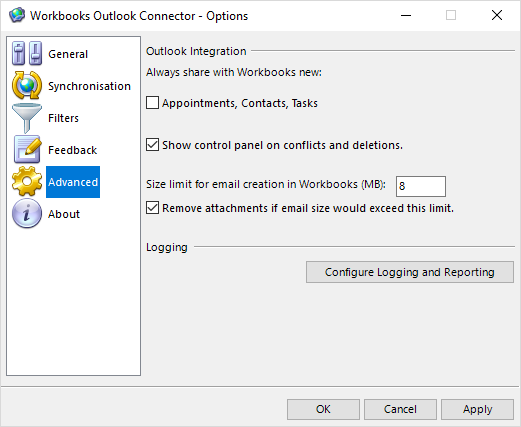Click the Synchronisation globe arrows icon
The height and width of the screenshot is (427, 521).
tap(27, 85)
